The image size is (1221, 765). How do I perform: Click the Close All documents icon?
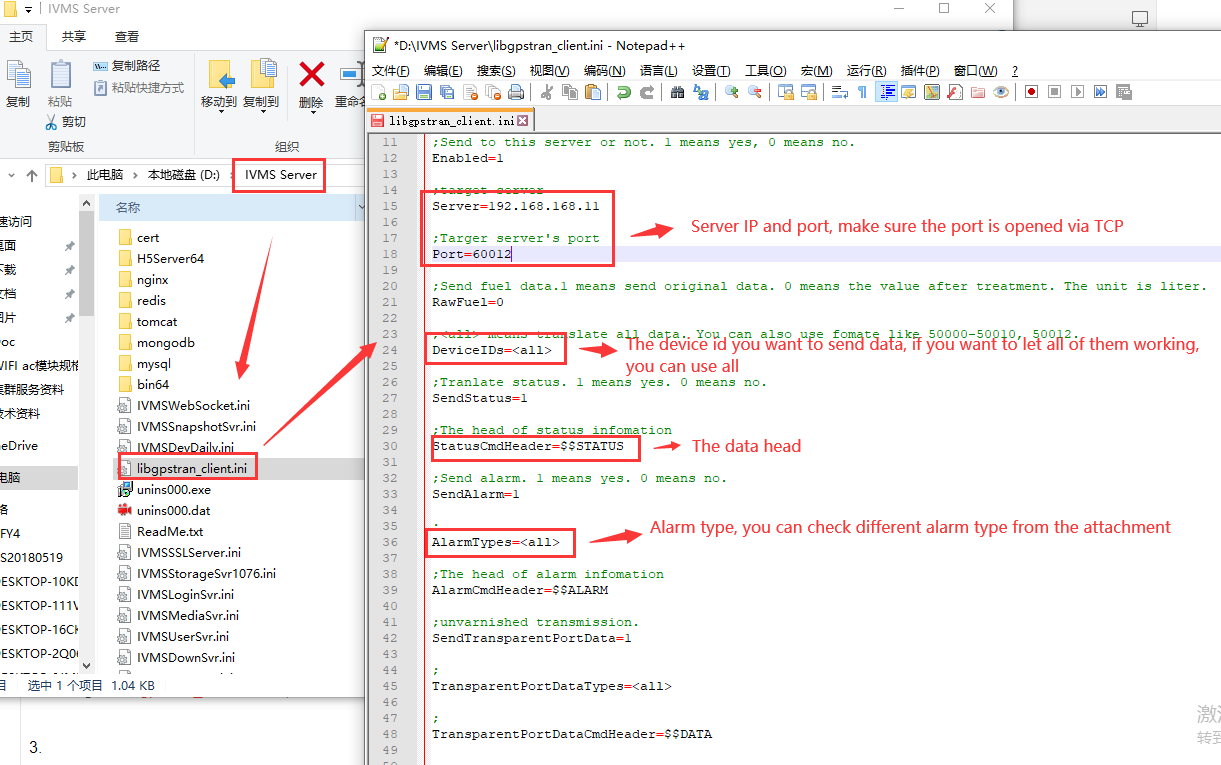493,92
